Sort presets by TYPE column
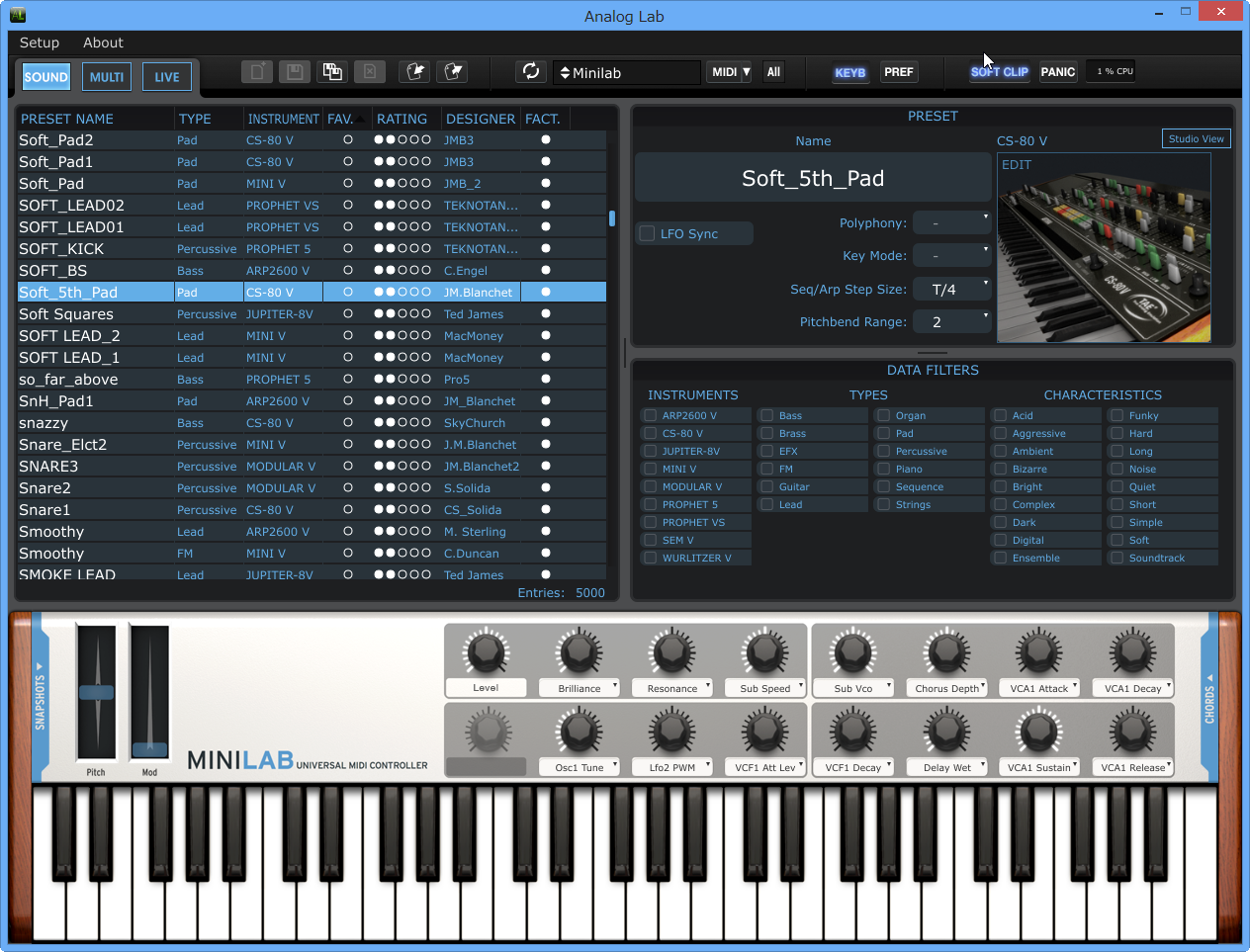 tap(195, 119)
